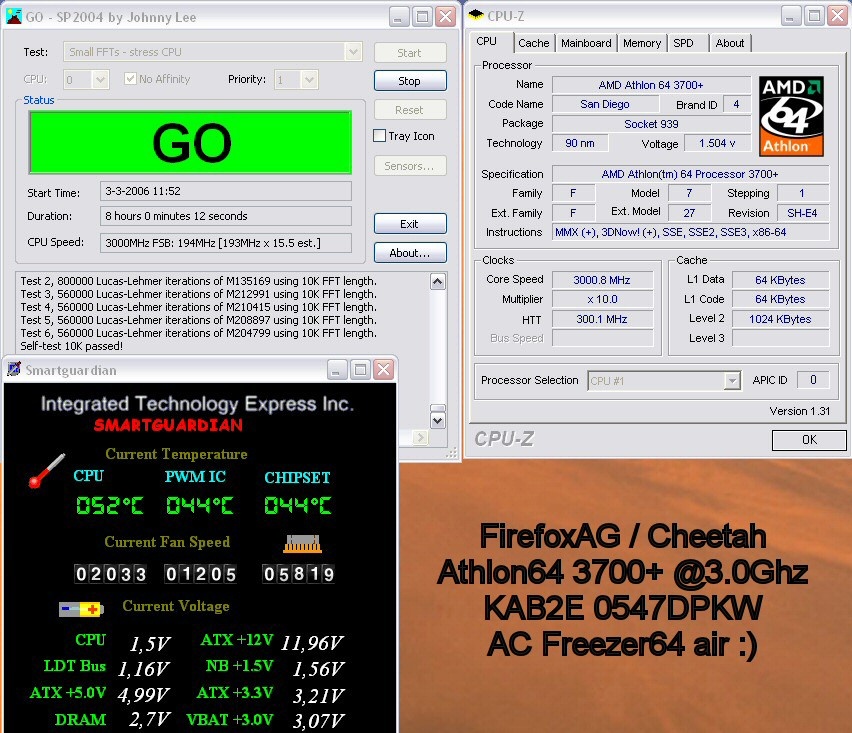Click the Code Name value San Diego
The width and height of the screenshot is (852, 733).
click(x=605, y=104)
